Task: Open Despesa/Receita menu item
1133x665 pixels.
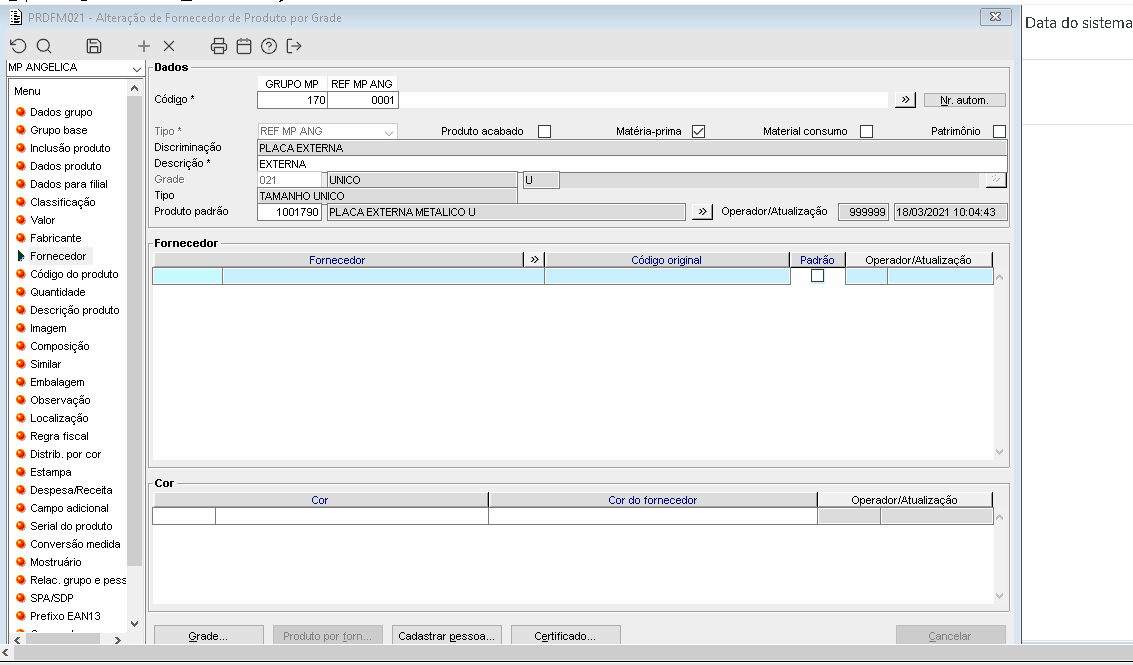Action: click(72, 490)
